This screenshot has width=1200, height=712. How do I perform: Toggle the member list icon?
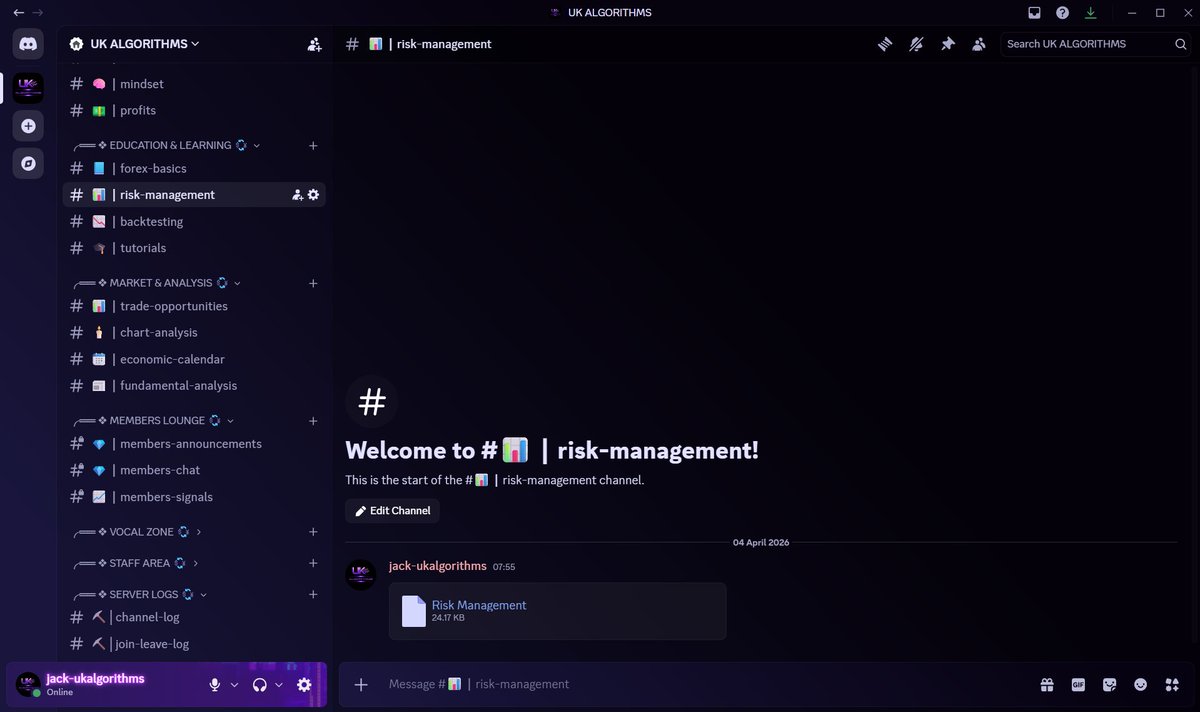click(979, 44)
